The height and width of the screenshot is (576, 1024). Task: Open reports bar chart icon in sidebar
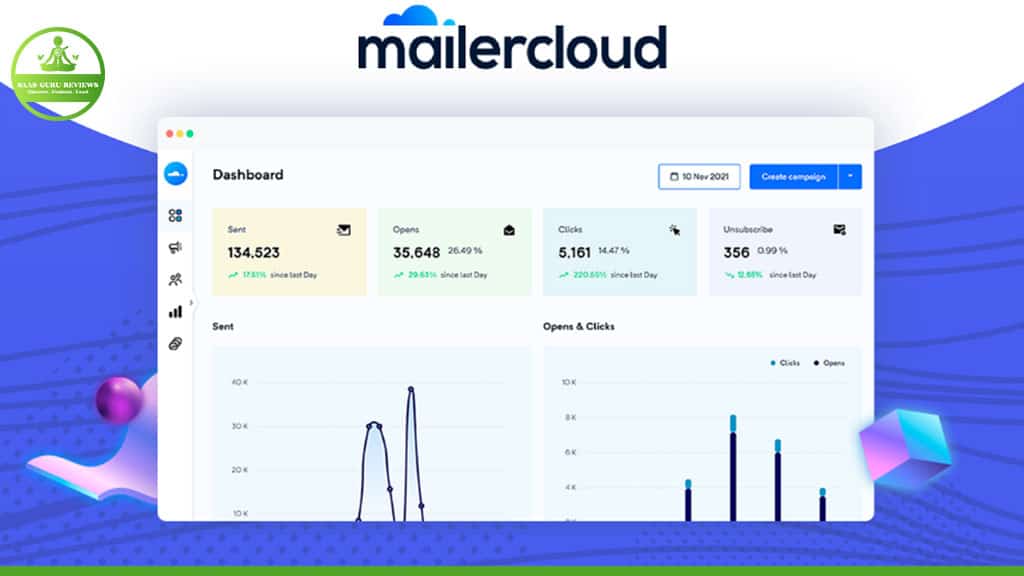[175, 312]
